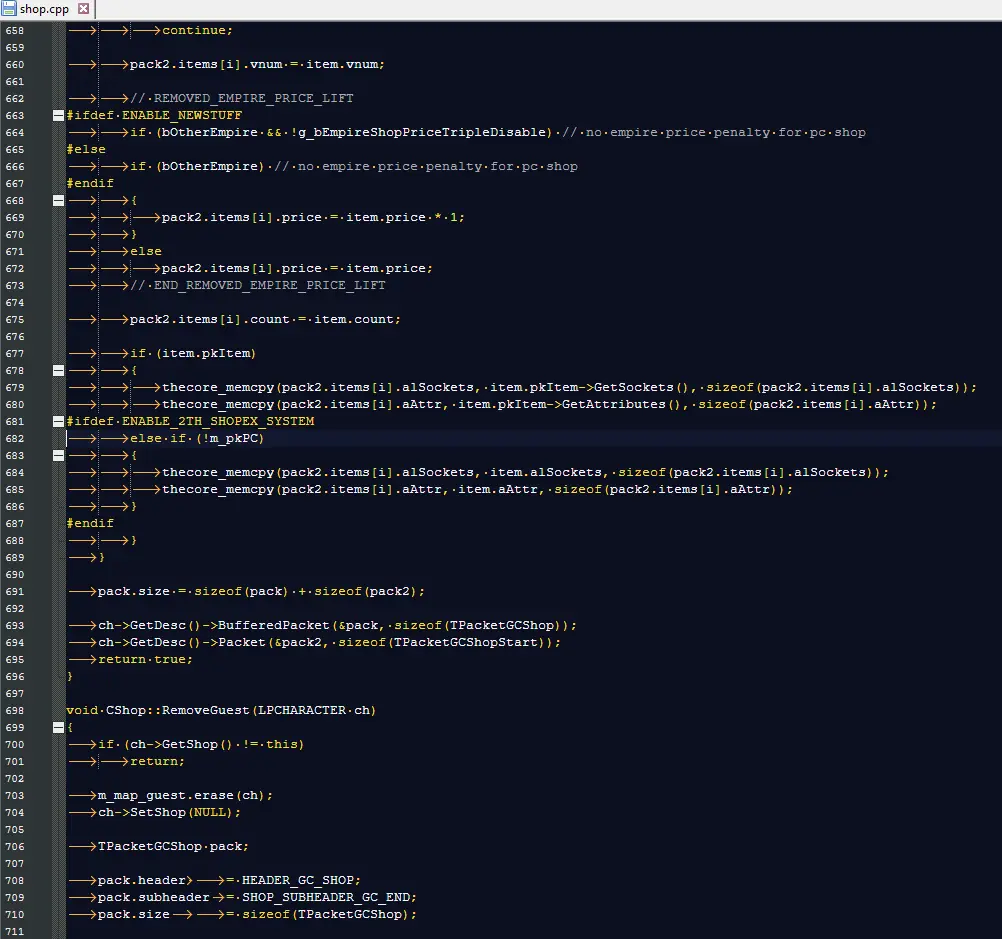Click '// END_REMOVED_EMPIRE_PRICE_LIFT' comment
Image resolution: width=1002 pixels, height=939 pixels.
point(258,286)
